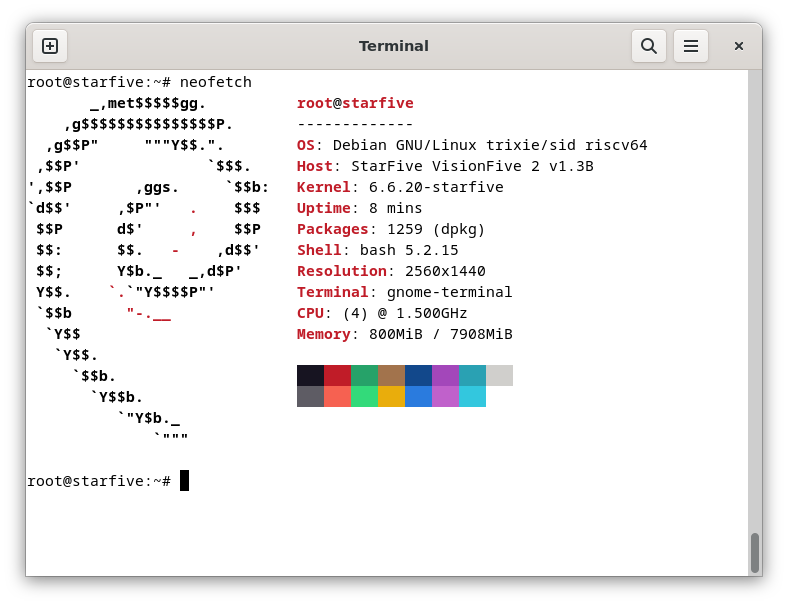Click the dark green color block
The image size is (788, 605).
click(x=364, y=375)
